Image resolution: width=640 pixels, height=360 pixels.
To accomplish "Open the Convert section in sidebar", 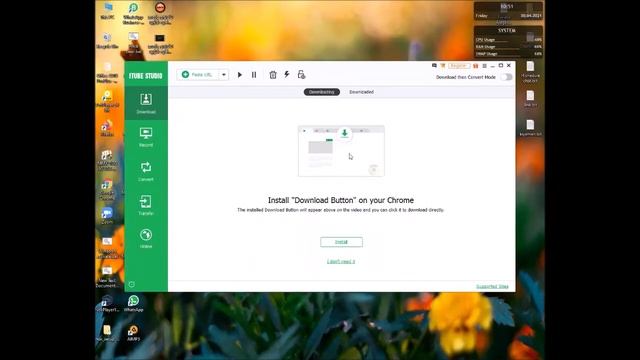I will pyautogui.click(x=146, y=171).
